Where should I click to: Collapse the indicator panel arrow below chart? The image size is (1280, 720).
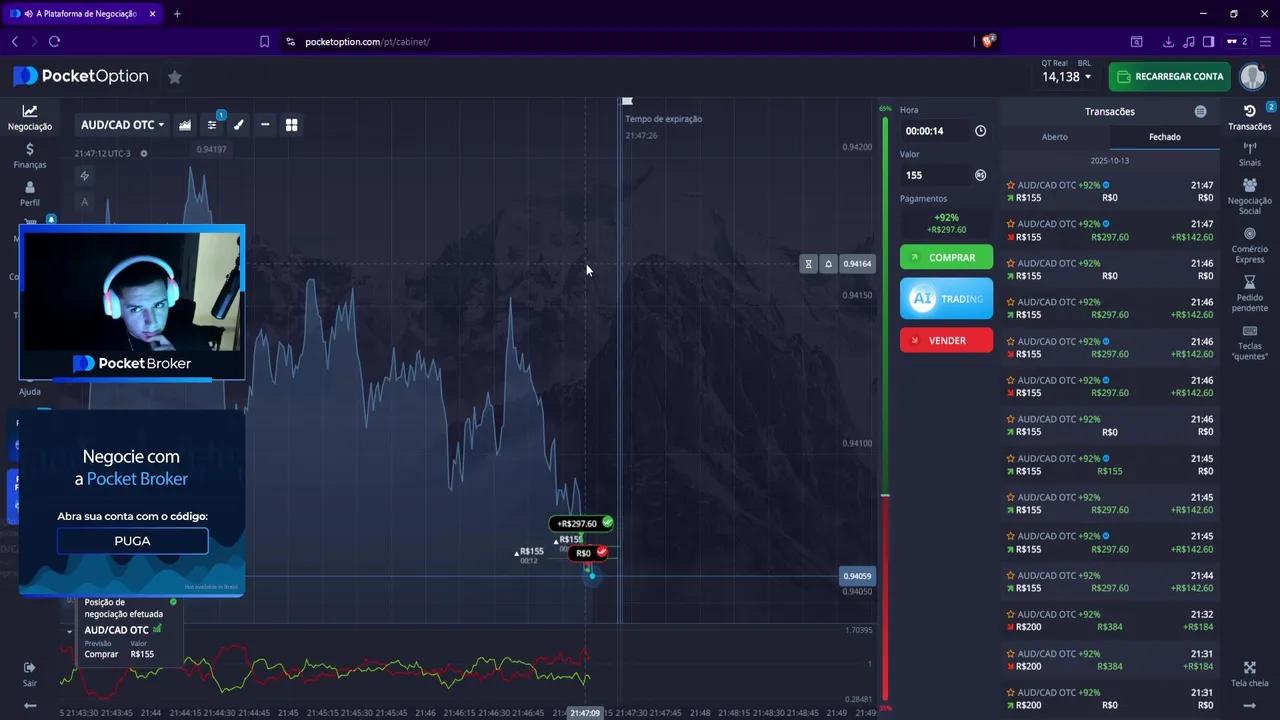69,631
